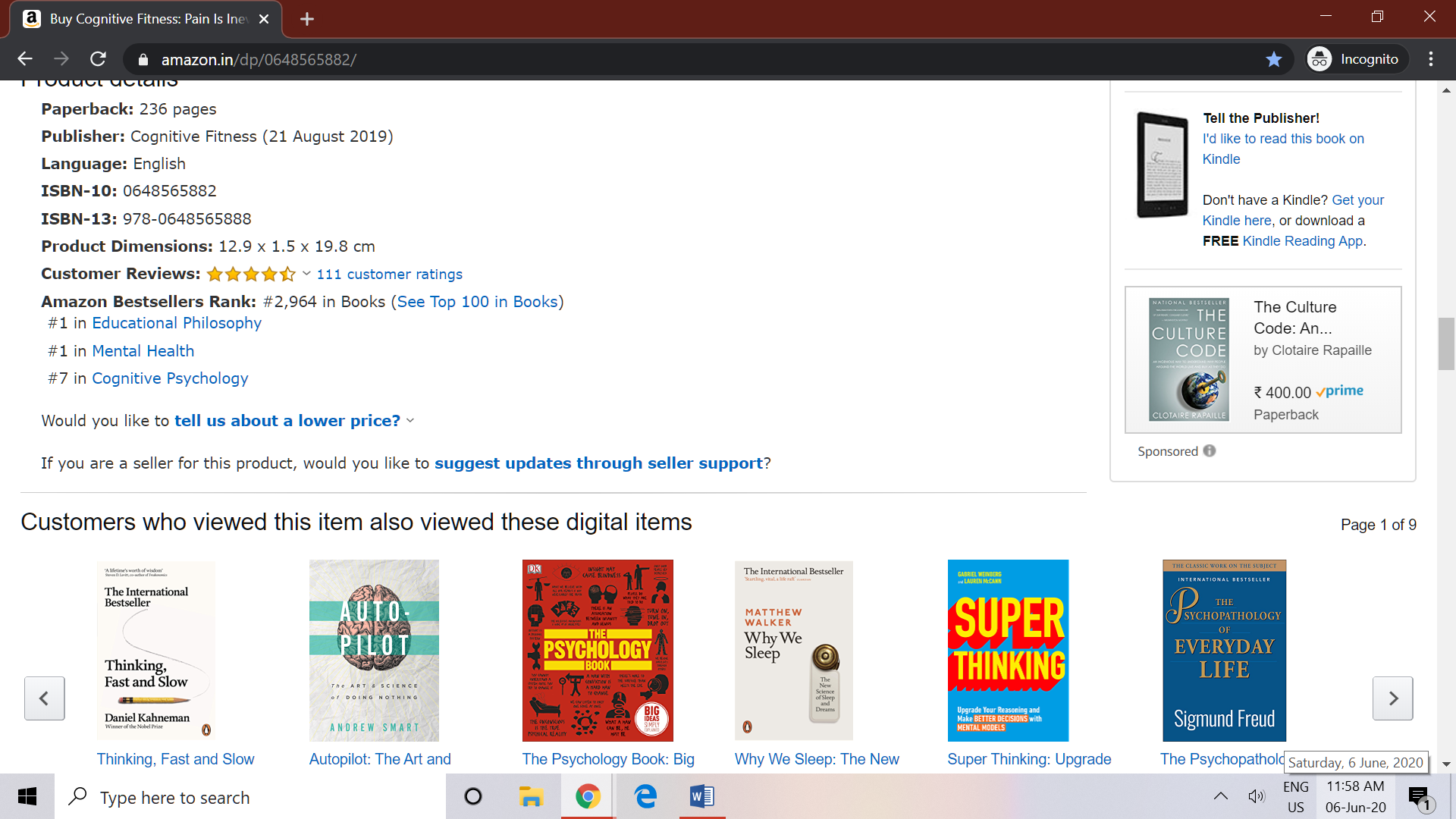Open The Culture Code sponsored cover
The width and height of the screenshot is (1456, 819).
pyautogui.click(x=1188, y=359)
